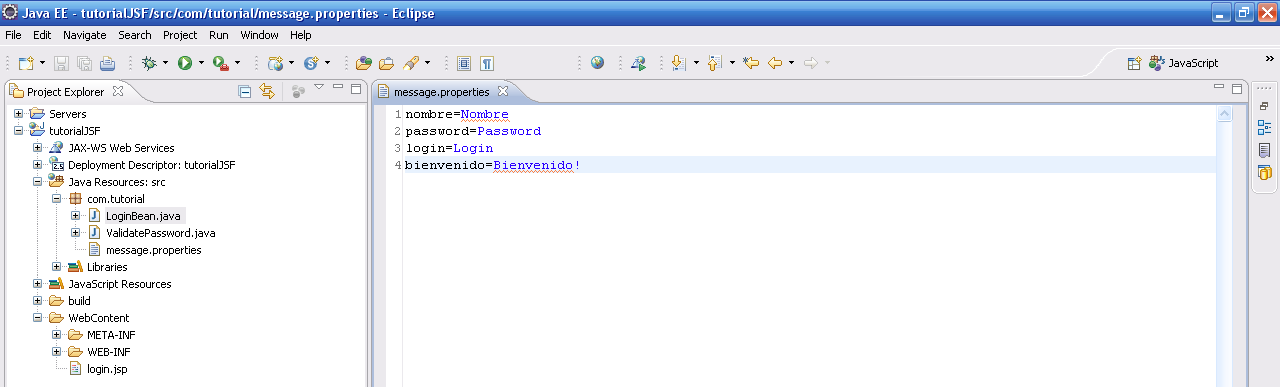Viewport: 1280px width, 387px height.
Task: Click the Open Task folder icon
Action: pyautogui.click(x=386, y=63)
